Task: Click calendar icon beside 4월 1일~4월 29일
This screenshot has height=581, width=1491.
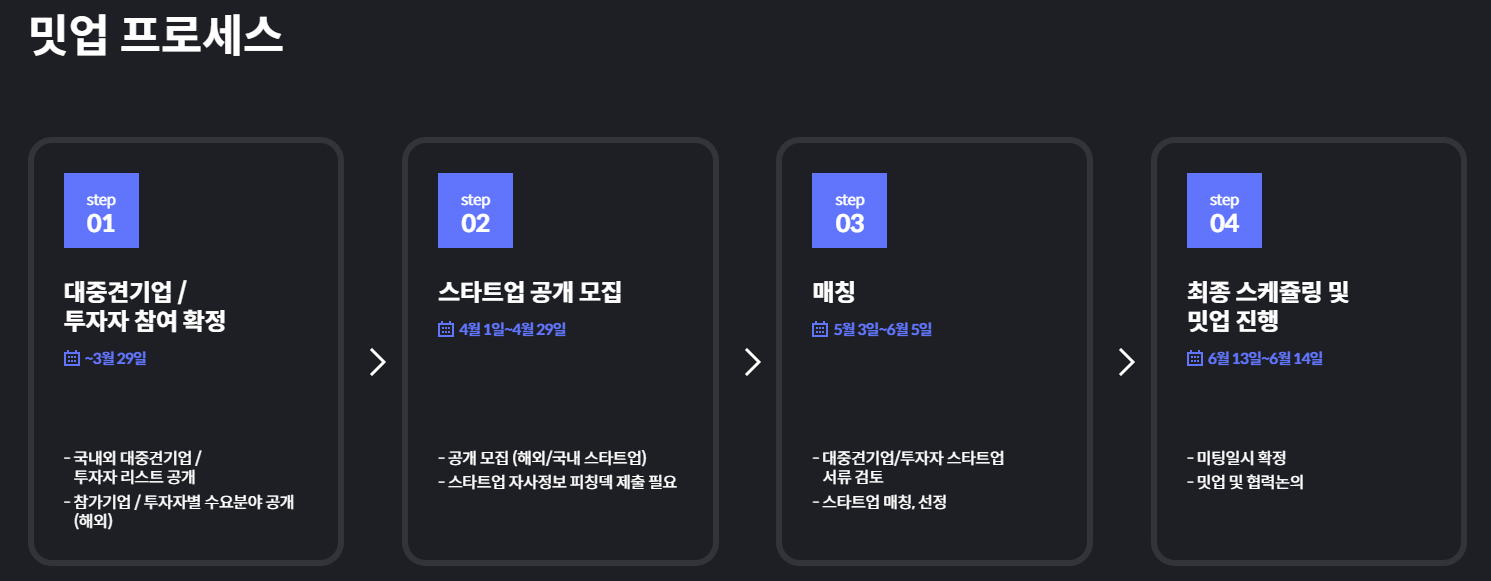Action: click(x=446, y=329)
